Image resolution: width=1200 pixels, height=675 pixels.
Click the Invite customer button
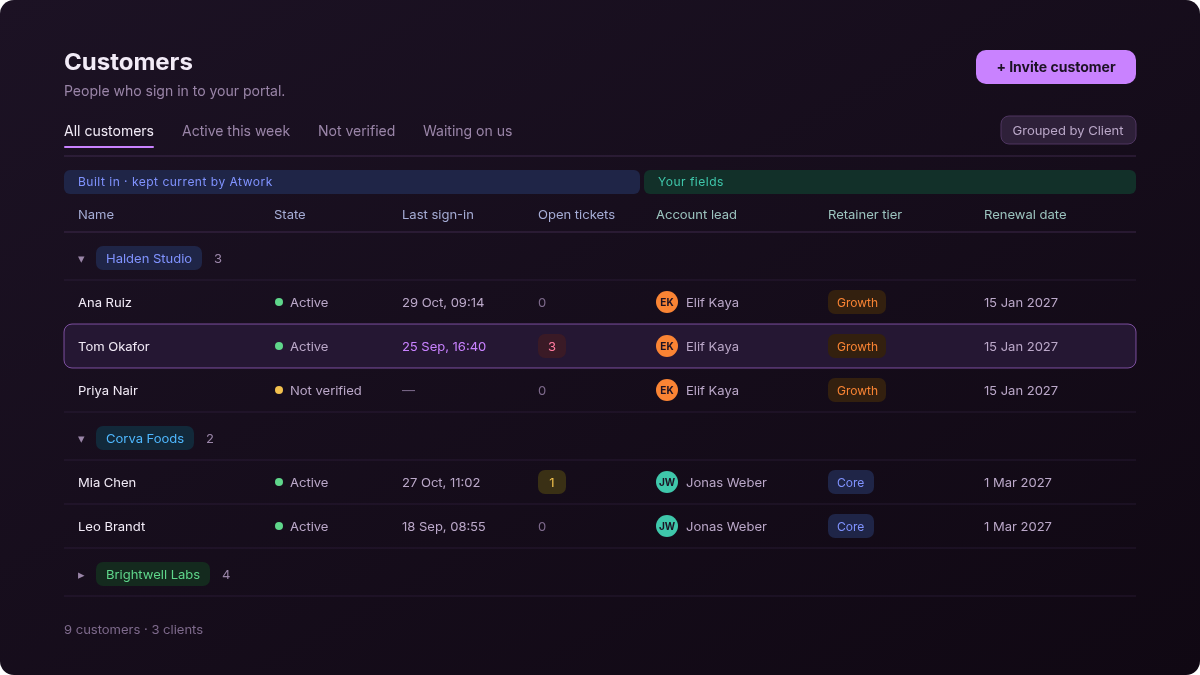coord(1056,67)
